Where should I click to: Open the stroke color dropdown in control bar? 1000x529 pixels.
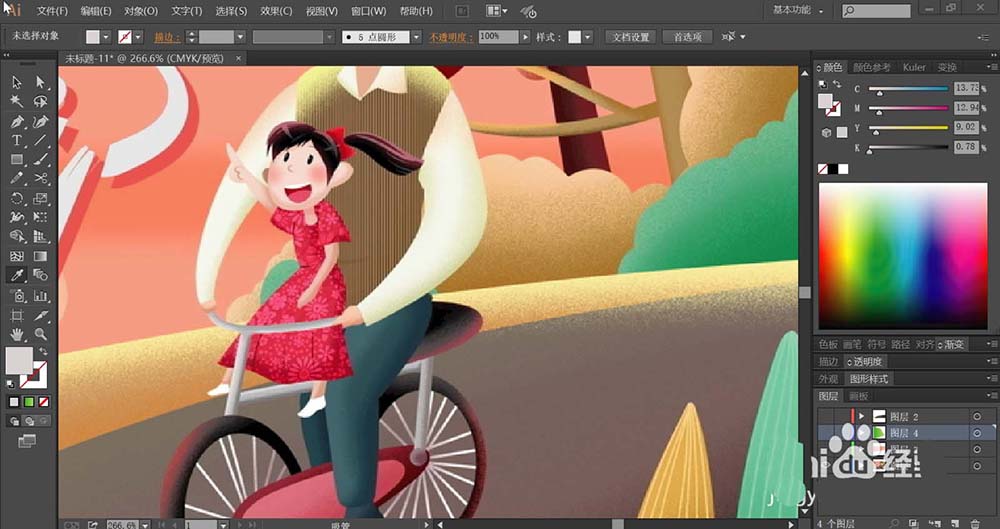point(138,37)
